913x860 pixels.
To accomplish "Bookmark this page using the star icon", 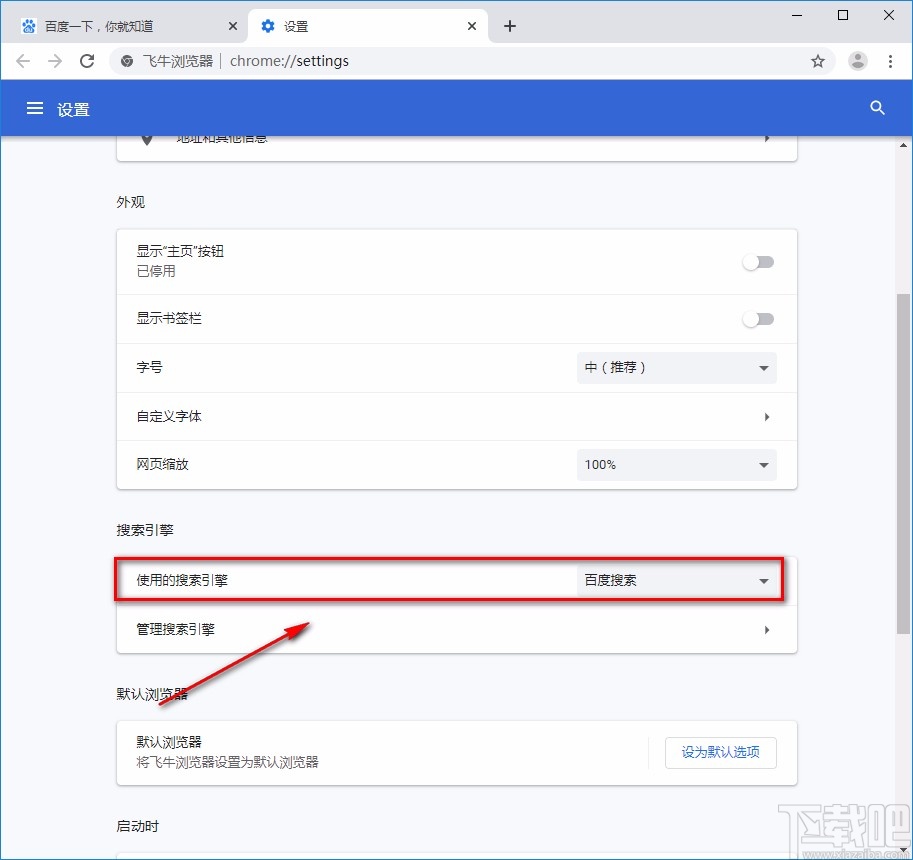I will [x=818, y=61].
